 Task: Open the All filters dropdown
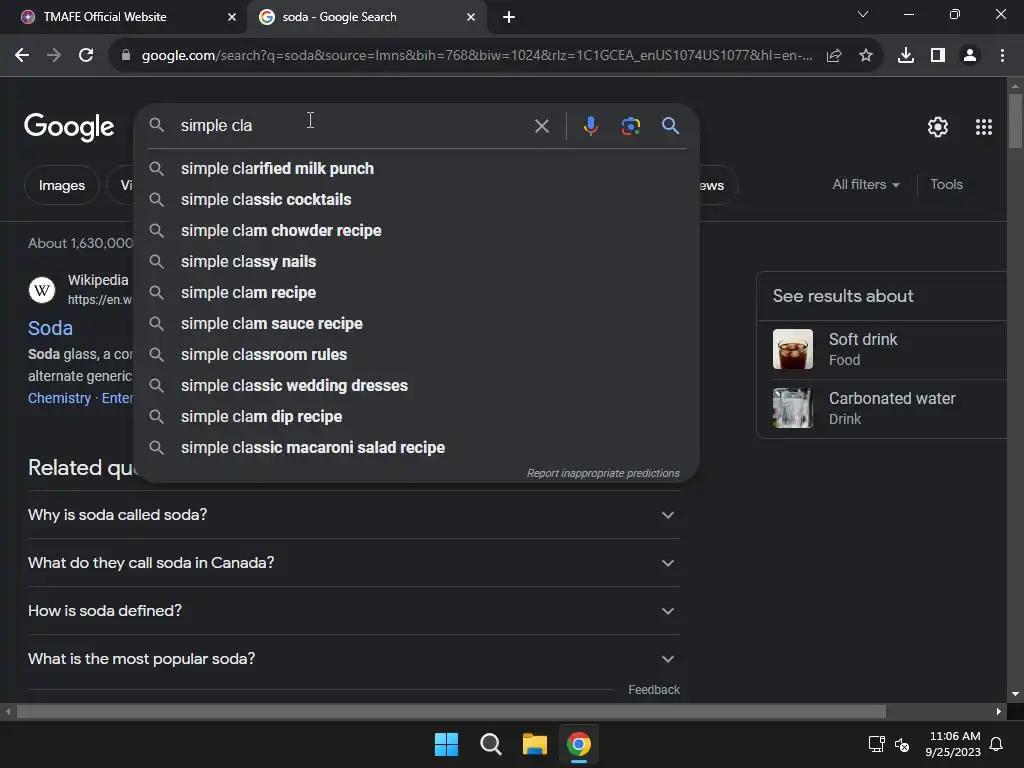point(865,185)
